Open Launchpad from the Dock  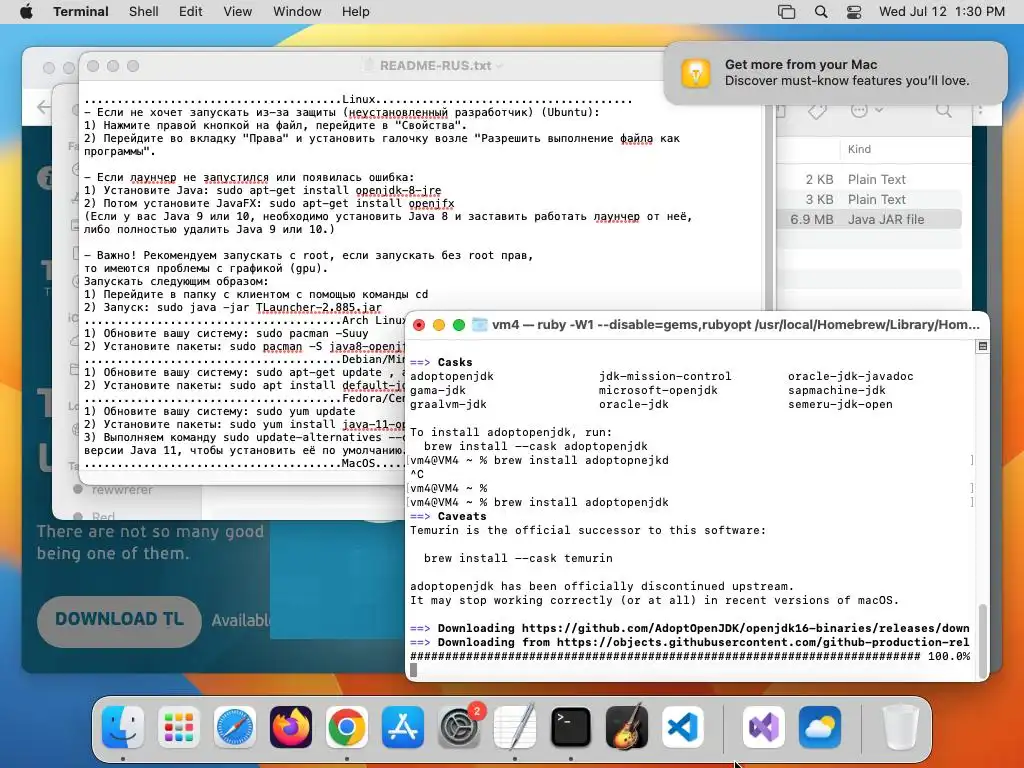click(179, 727)
